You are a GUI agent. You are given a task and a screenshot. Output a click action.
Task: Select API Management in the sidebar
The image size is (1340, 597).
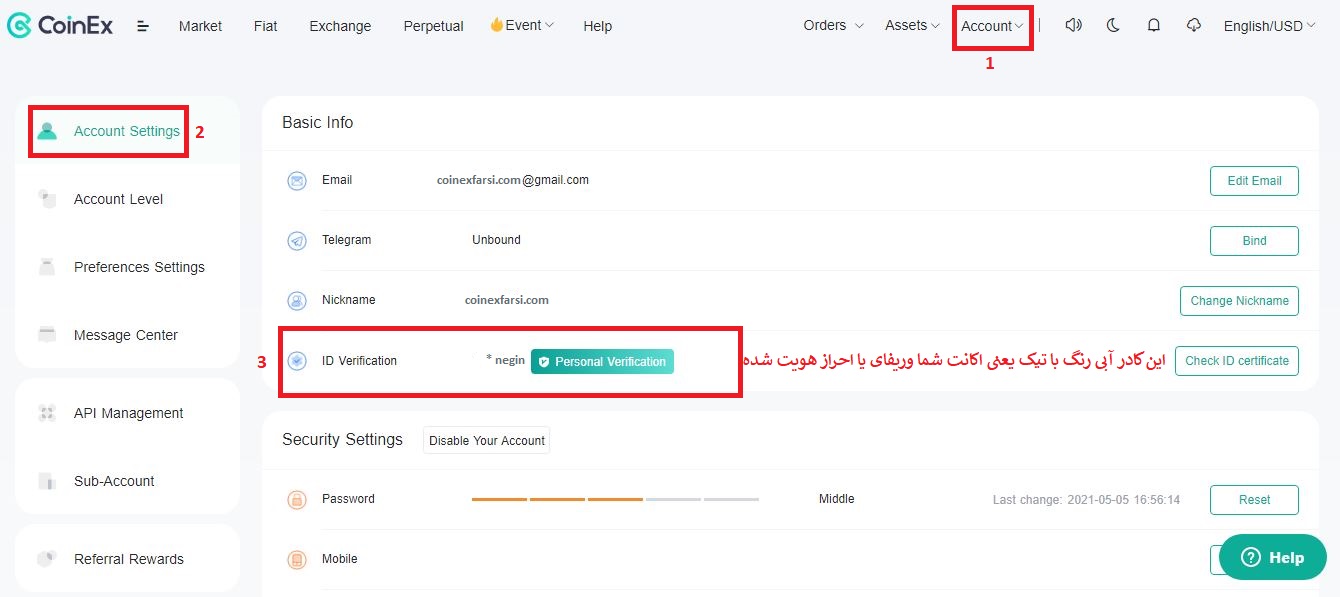127,413
